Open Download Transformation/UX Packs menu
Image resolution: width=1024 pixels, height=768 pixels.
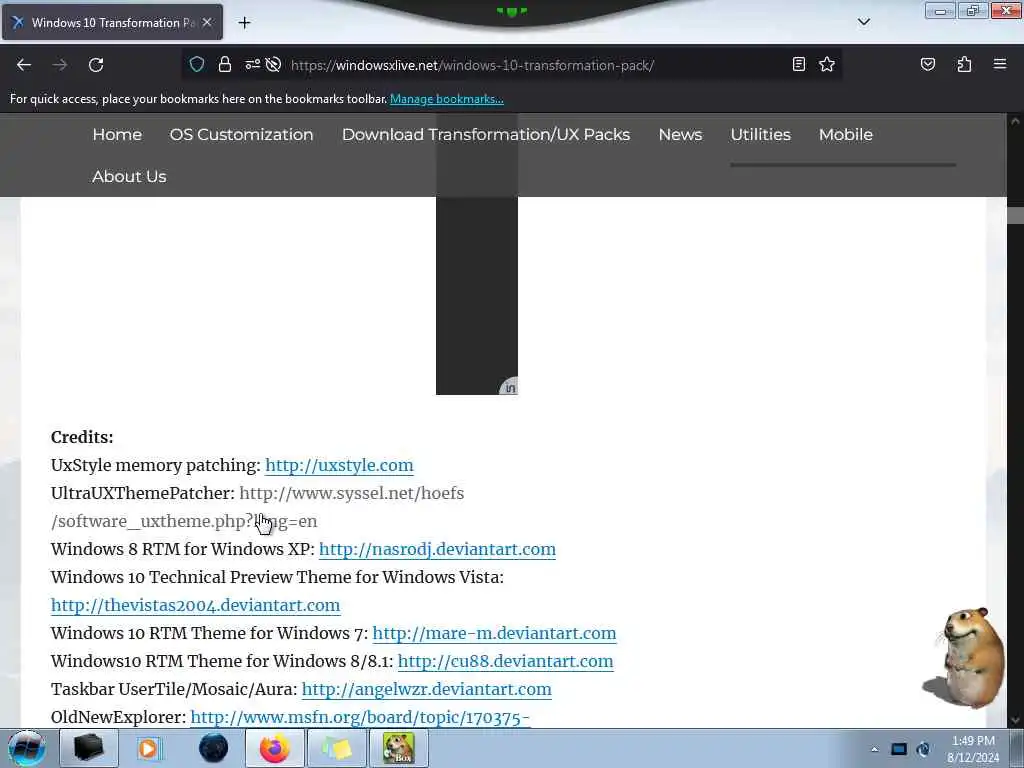point(486,135)
